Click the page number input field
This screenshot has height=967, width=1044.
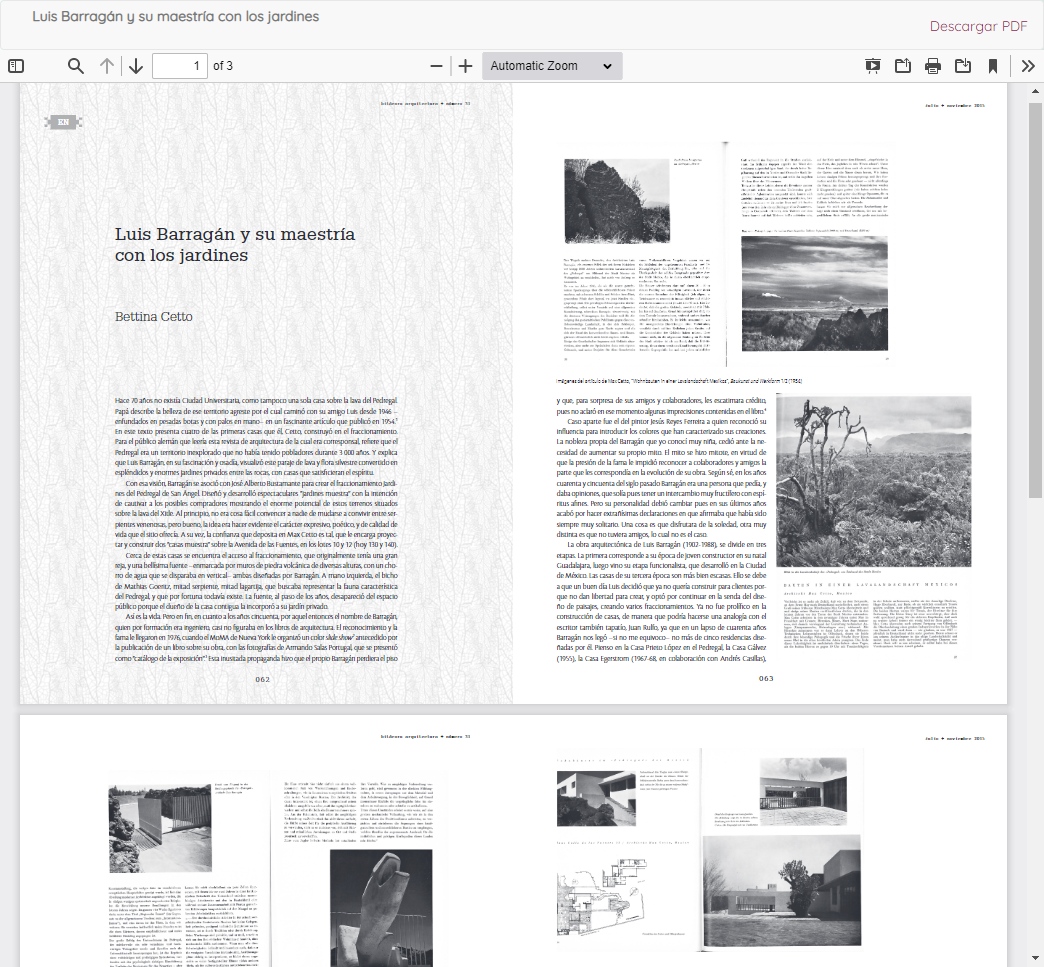pyautogui.click(x=180, y=66)
